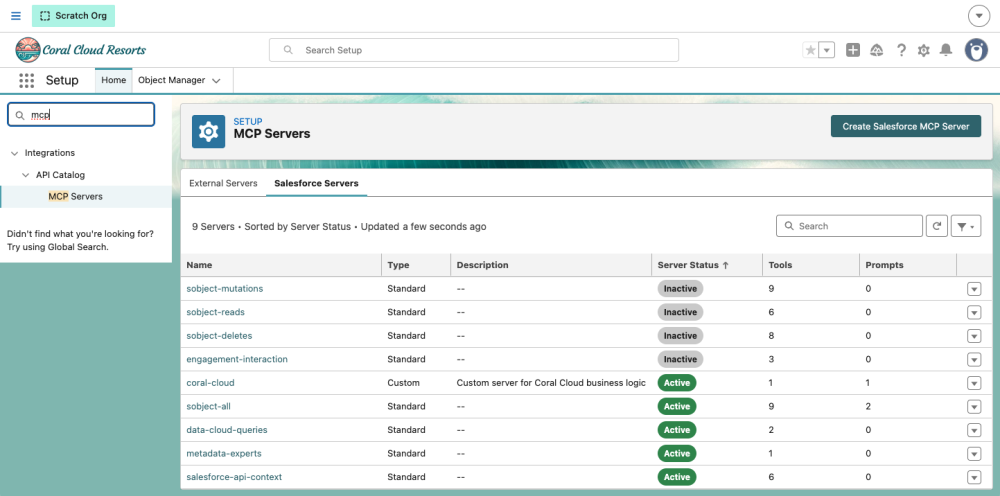Open the metadata-experts server link
The height and width of the screenshot is (496, 1000).
(224, 454)
